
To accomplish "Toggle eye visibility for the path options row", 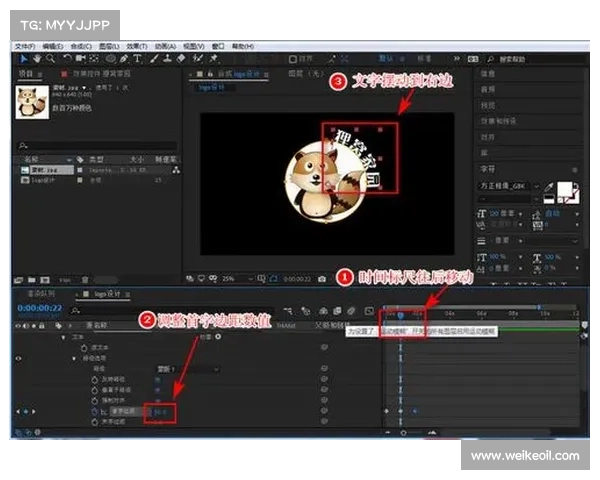I will [18, 359].
